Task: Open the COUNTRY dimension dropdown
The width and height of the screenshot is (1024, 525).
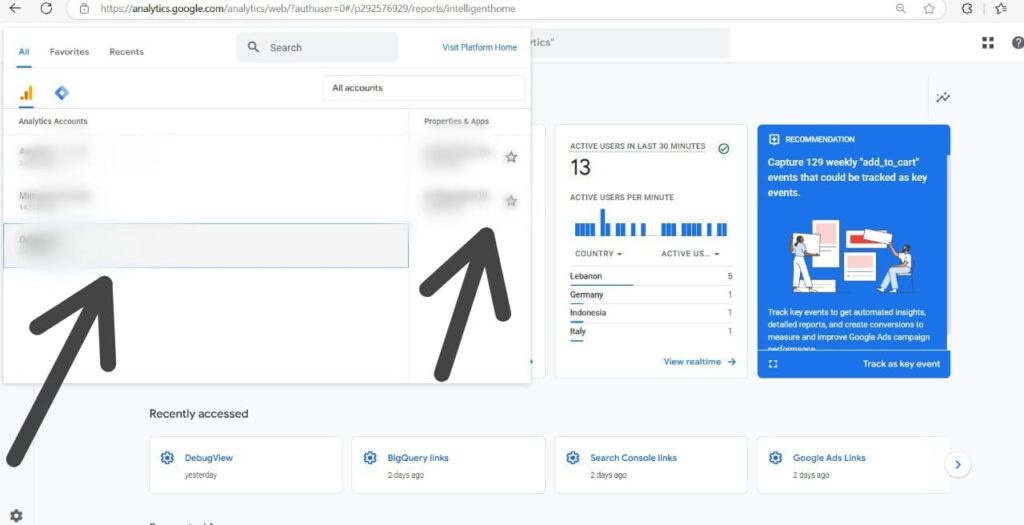Action: [598, 253]
